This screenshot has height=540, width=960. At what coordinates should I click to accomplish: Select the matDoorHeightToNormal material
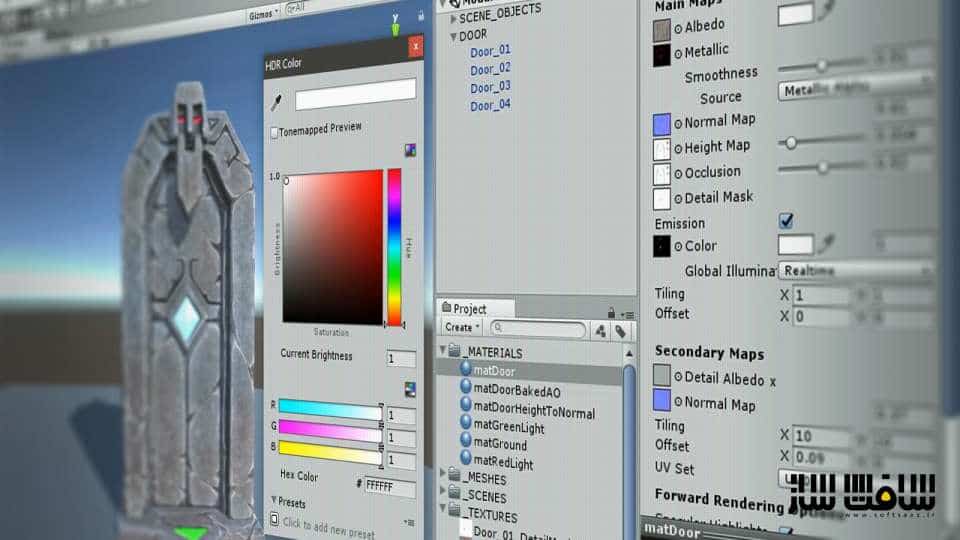click(534, 410)
